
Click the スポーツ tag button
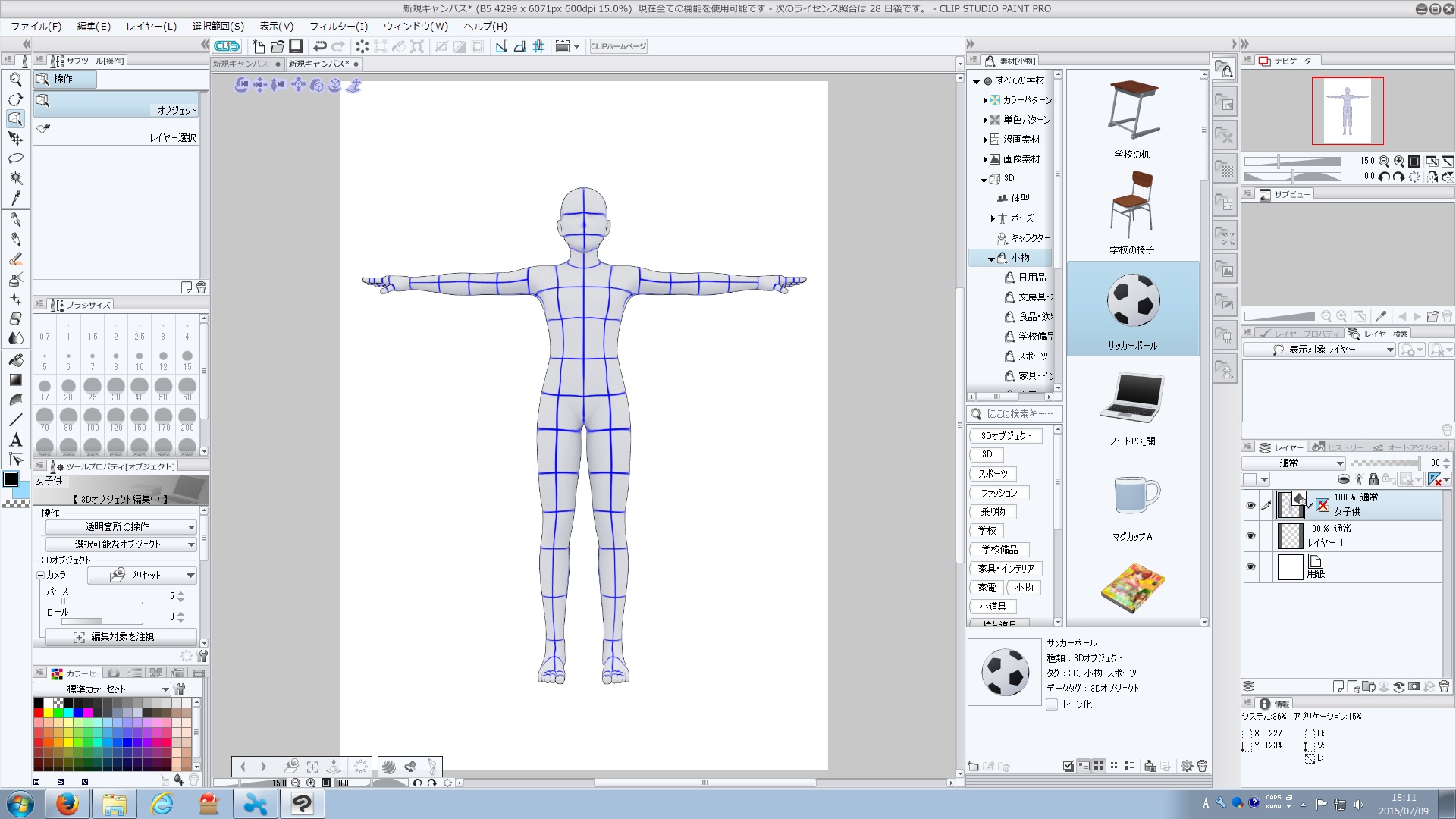tap(993, 474)
